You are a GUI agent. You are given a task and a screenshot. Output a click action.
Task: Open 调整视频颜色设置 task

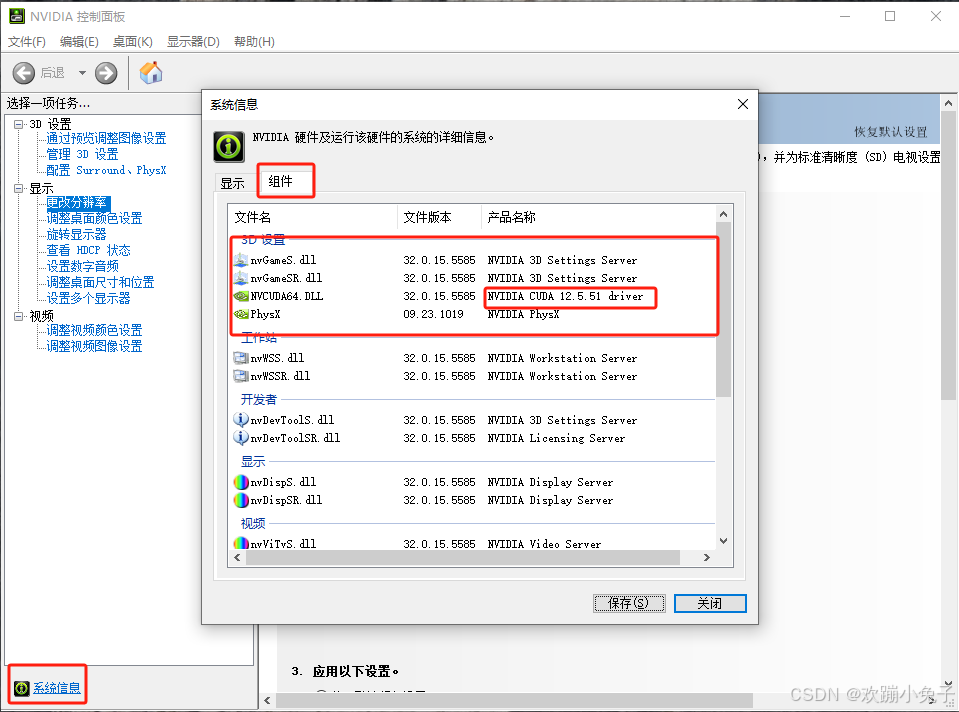click(x=94, y=330)
